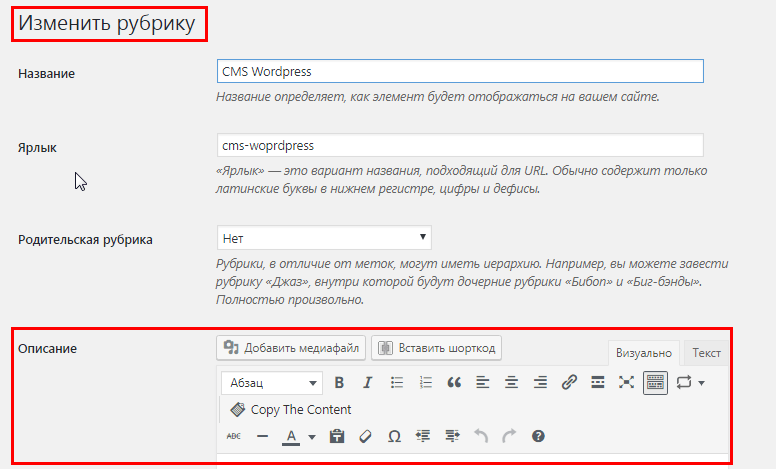Click the Добавить медиафайл button
Image resolution: width=776 pixels, height=469 pixels.
291,348
